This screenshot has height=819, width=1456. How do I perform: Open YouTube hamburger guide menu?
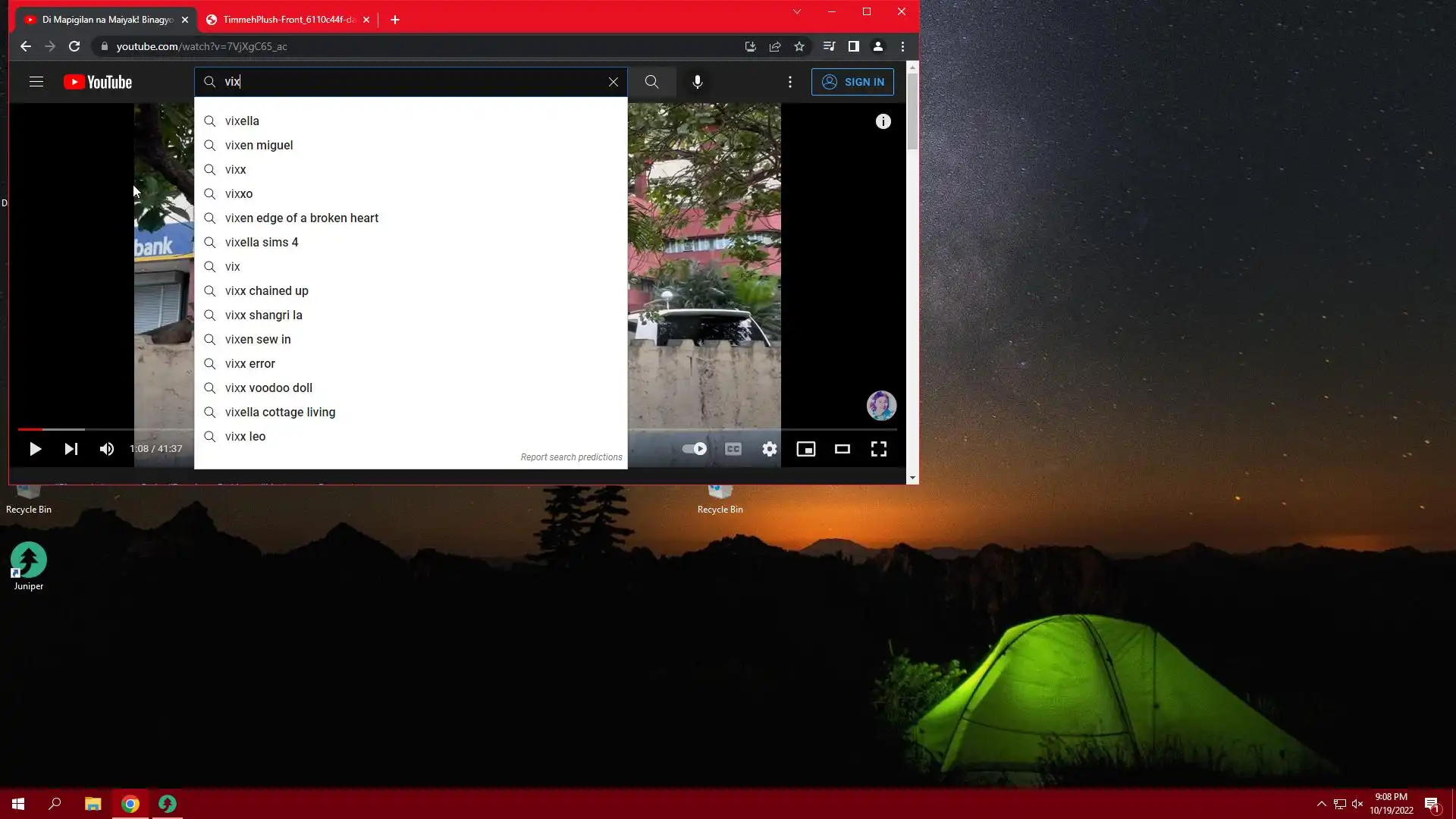(36, 82)
